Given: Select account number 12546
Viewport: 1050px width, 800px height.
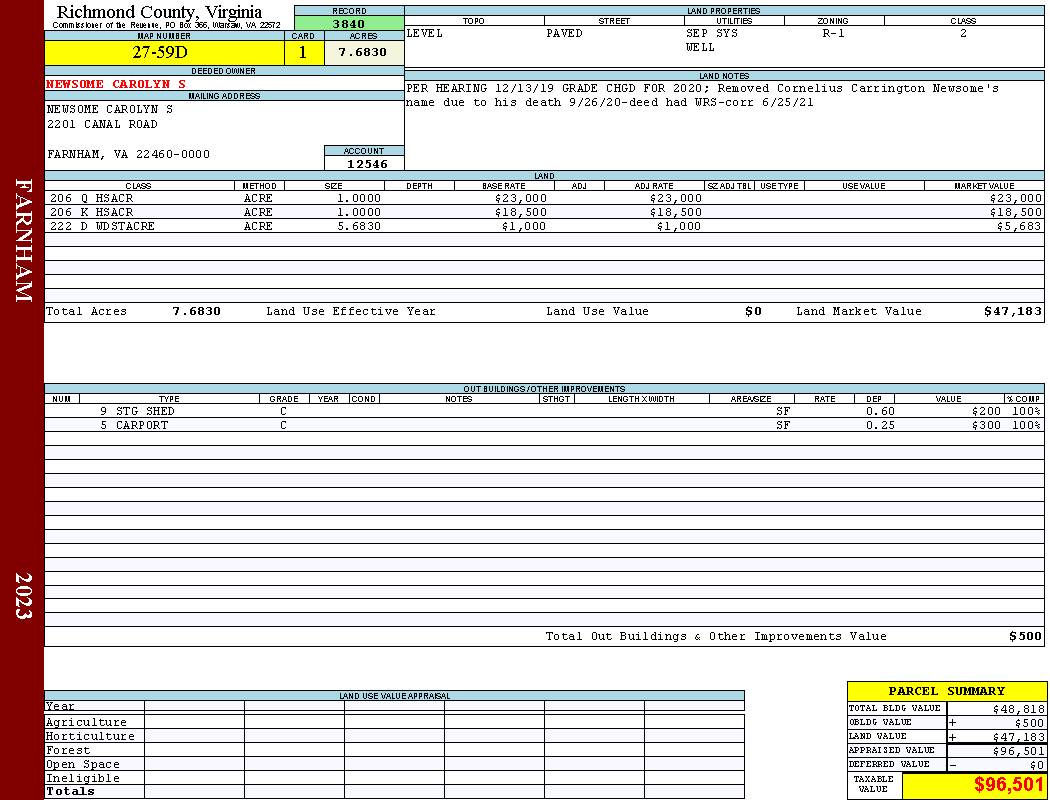Looking at the screenshot, I should coord(367,164).
